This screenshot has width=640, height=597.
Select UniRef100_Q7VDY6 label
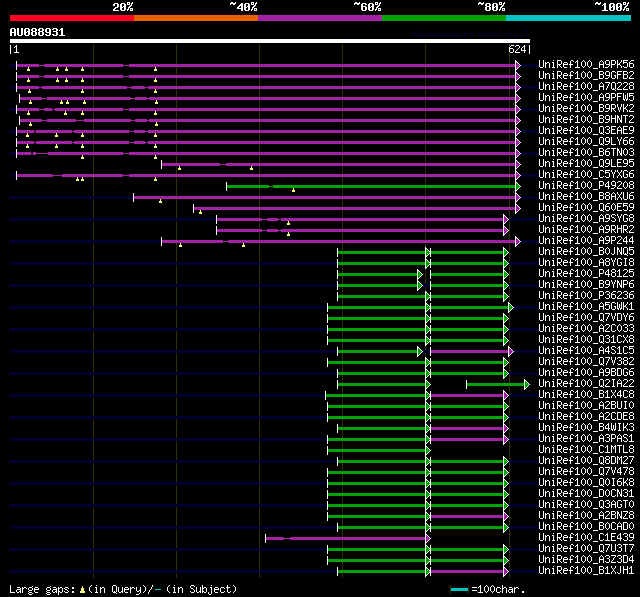(586, 318)
